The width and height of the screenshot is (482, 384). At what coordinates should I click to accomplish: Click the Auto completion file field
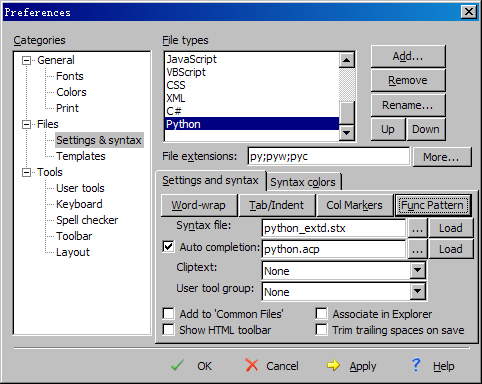(334, 249)
